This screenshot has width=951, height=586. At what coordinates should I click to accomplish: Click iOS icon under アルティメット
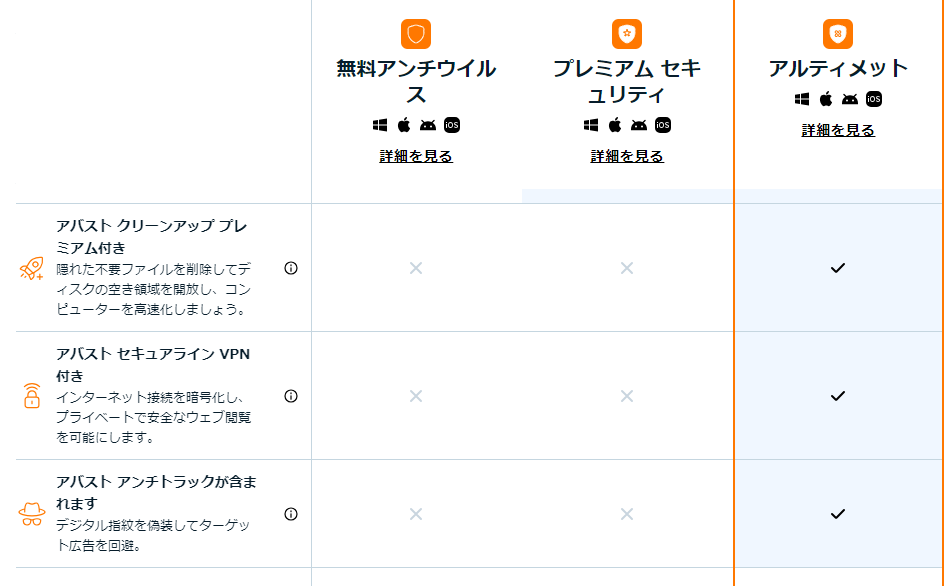click(874, 99)
